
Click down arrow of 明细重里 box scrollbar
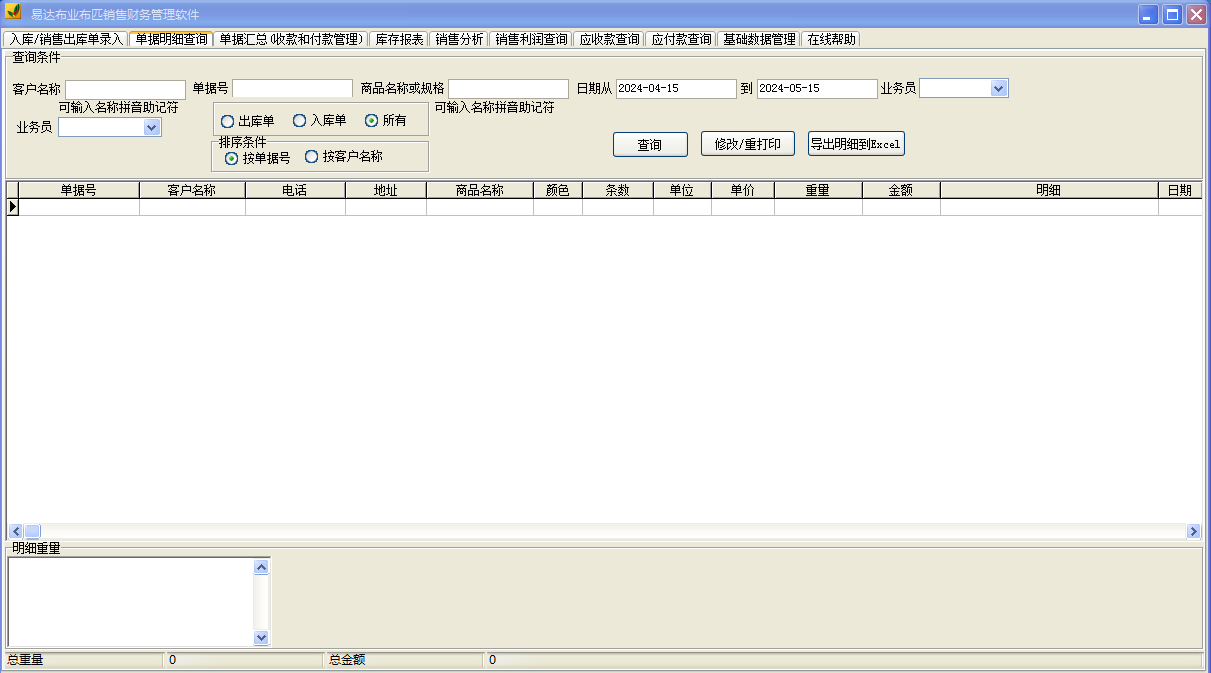[262, 637]
